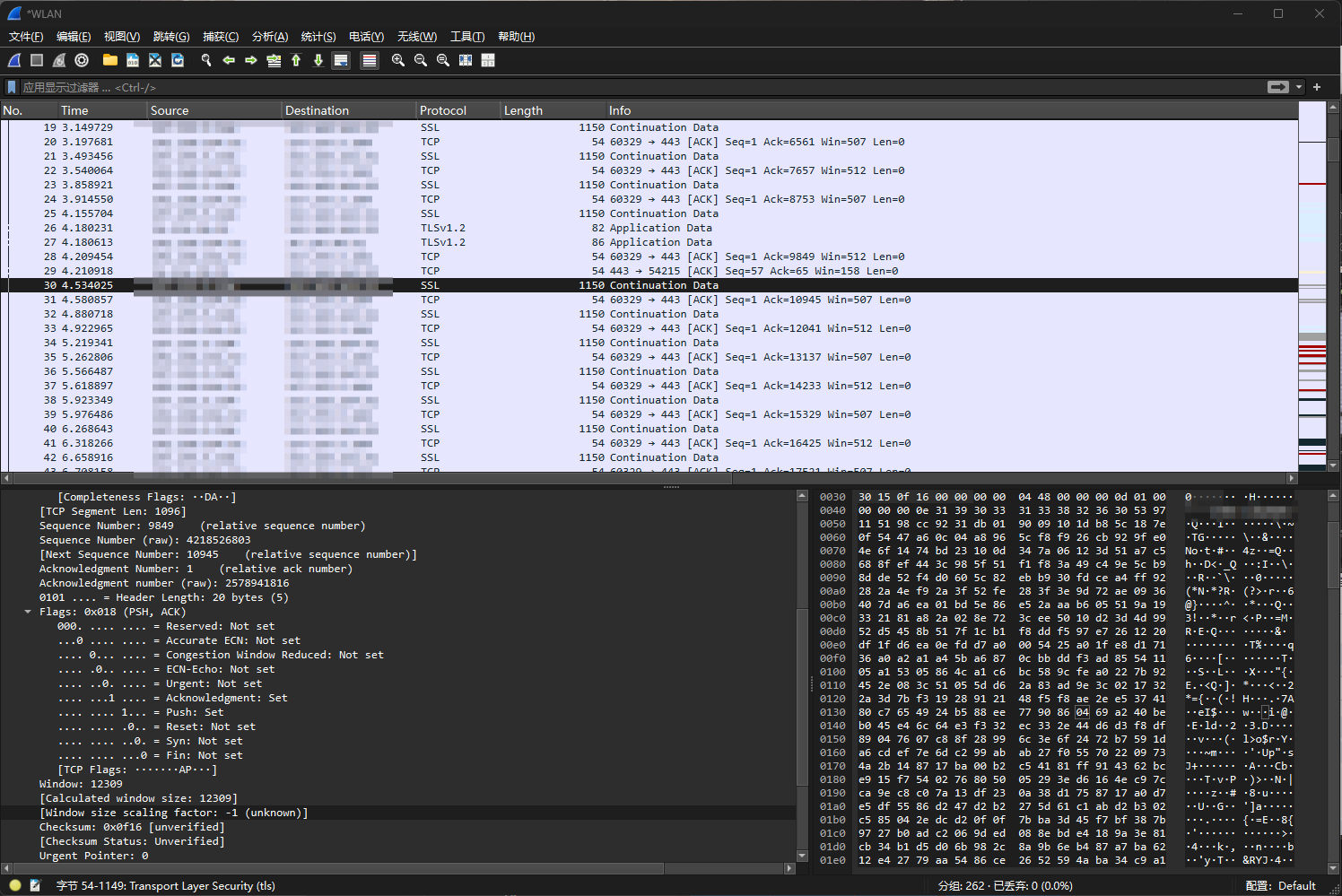Screen dimensions: 1342x896
Task: Sort by the Source column header
Action: [214, 110]
